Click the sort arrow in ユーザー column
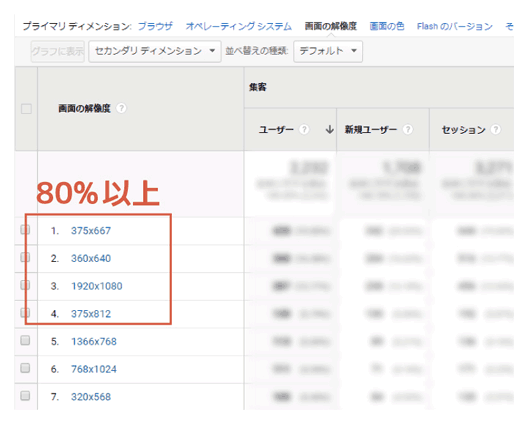529x427 pixels. [x=330, y=129]
